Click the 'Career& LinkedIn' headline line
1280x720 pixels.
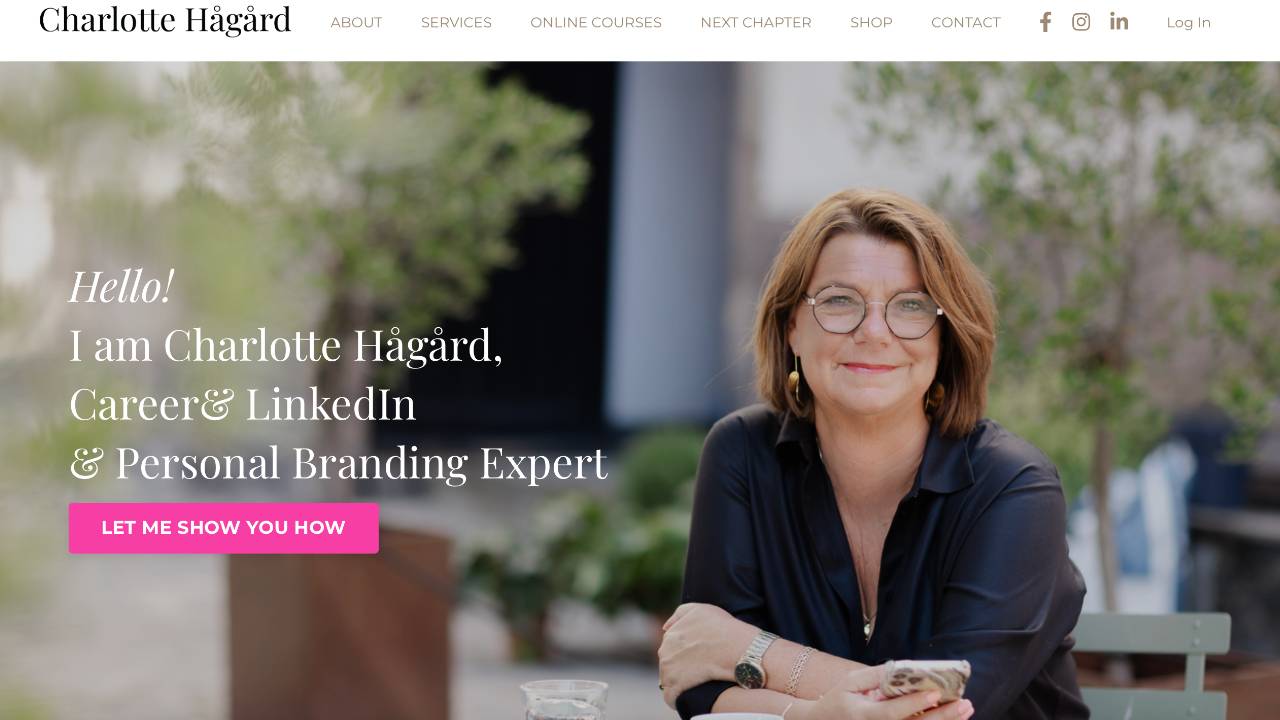[243, 404]
